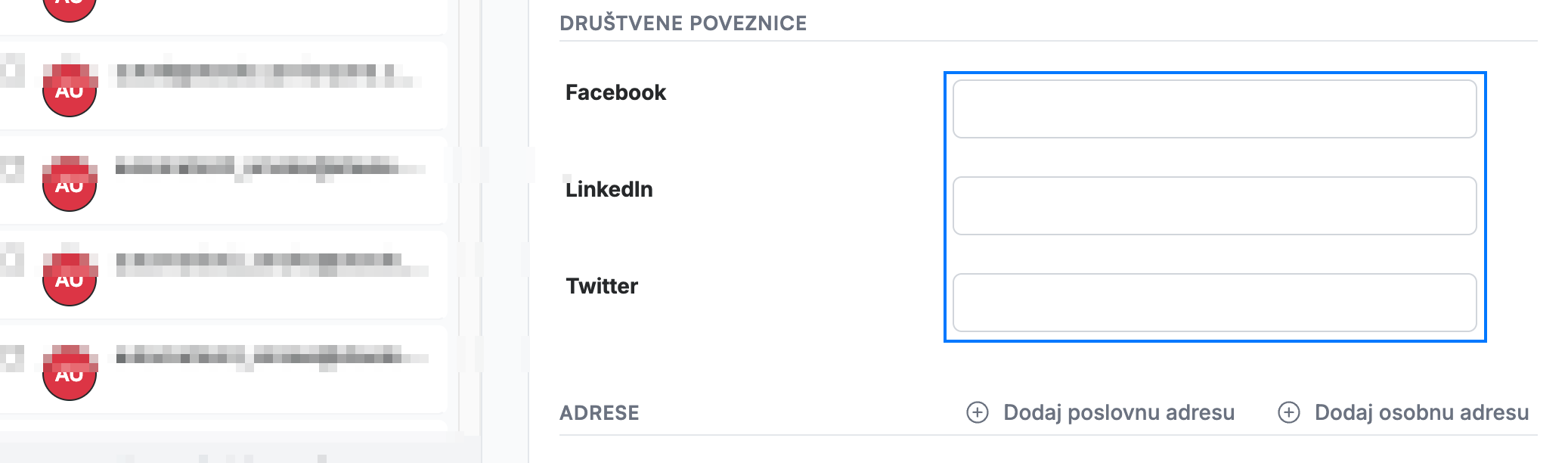
Task: Open the first fully visible AU contact avatar
Action: [x=70, y=90]
